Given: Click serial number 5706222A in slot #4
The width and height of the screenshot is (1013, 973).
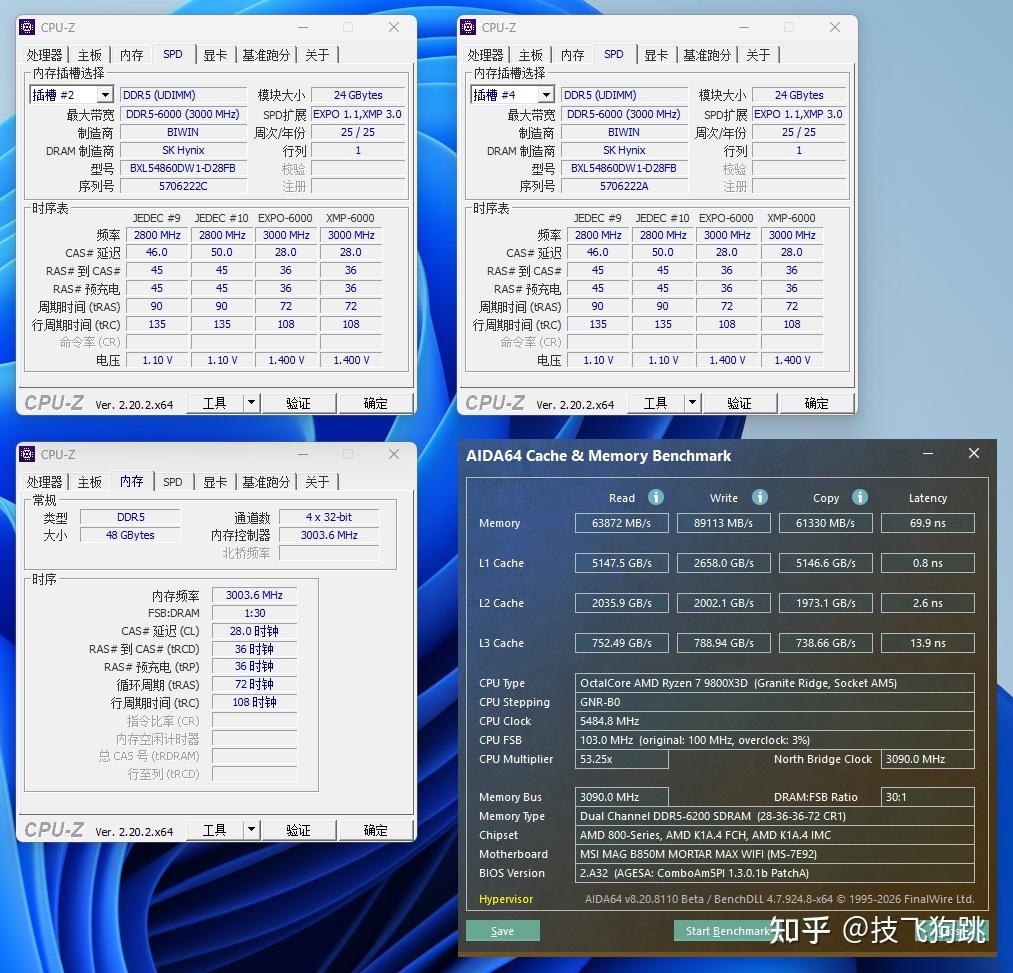Looking at the screenshot, I should coord(624,186).
